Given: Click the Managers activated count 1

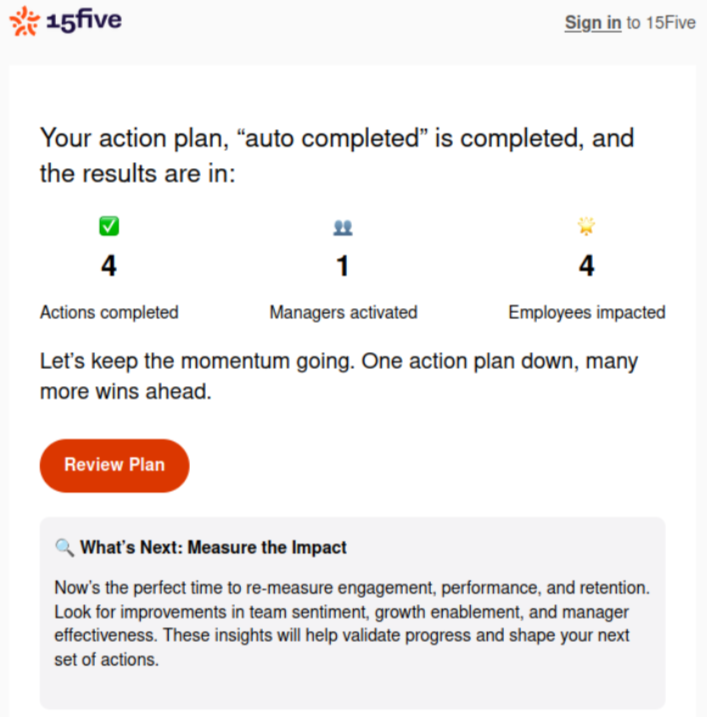Looking at the screenshot, I should 343,266.
